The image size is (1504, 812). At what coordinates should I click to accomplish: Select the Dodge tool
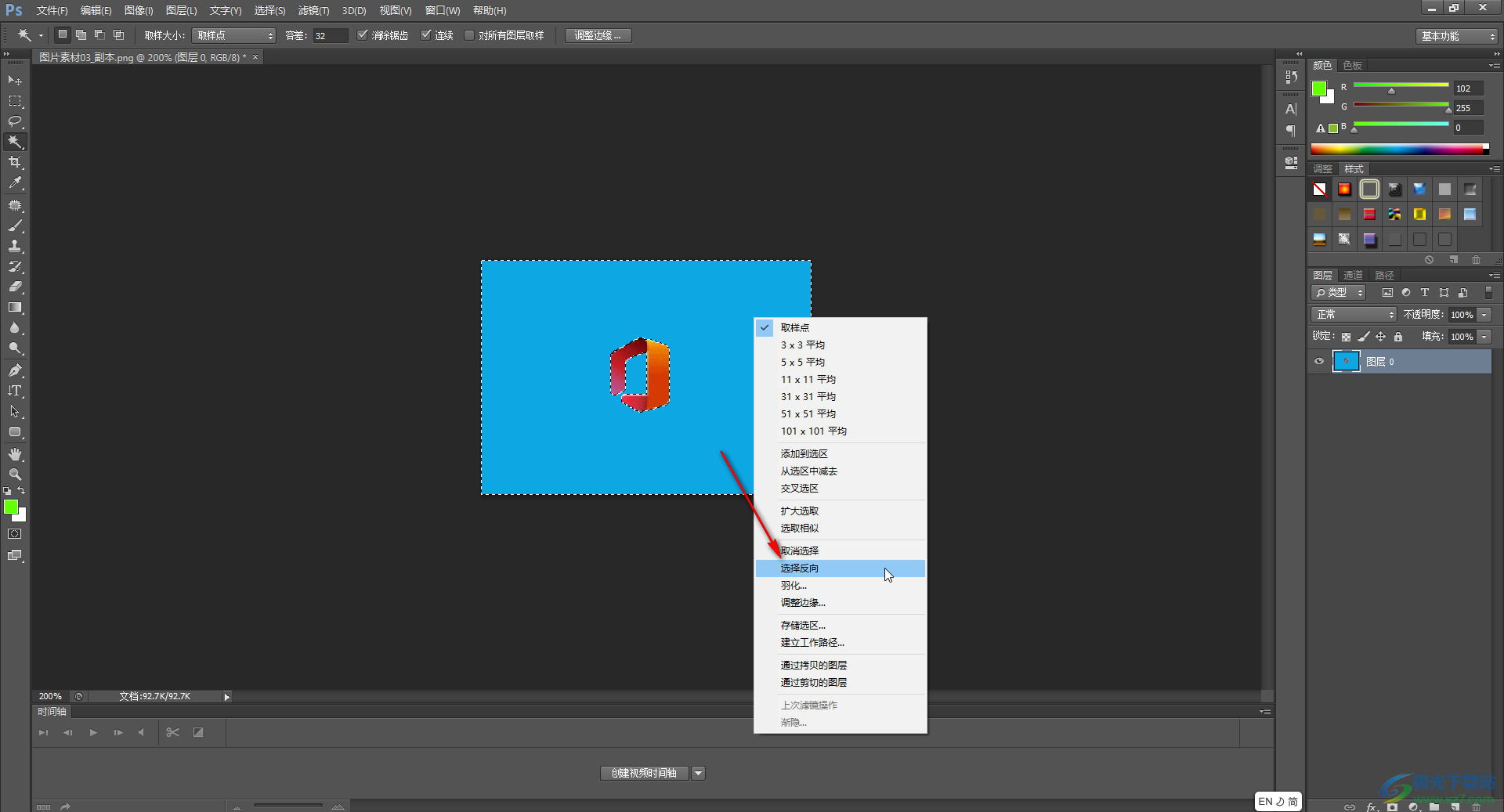pos(15,348)
